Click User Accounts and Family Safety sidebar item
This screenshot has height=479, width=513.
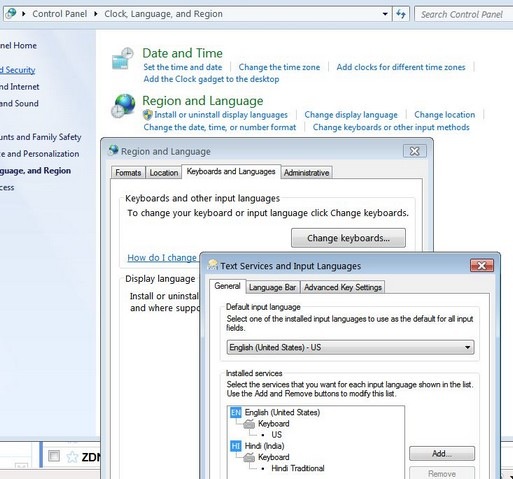pyautogui.click(x=41, y=137)
